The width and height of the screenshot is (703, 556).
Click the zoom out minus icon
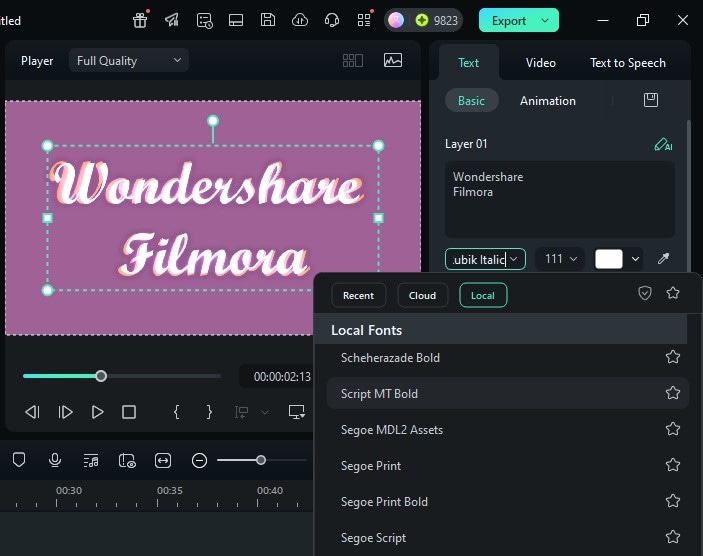click(x=199, y=460)
